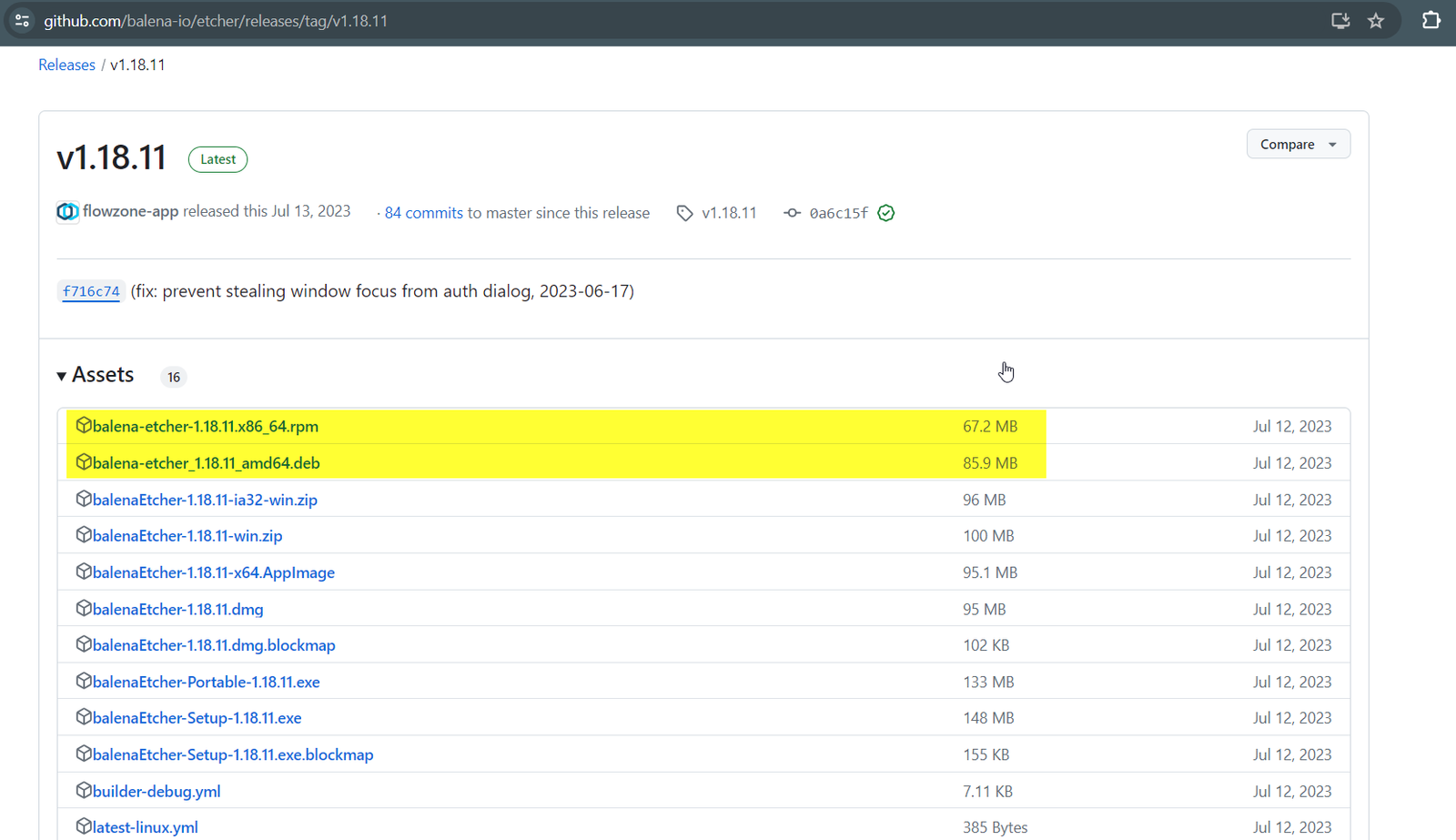
Task: Click the 7.11 KB file size
Action: pyautogui.click(x=988, y=791)
